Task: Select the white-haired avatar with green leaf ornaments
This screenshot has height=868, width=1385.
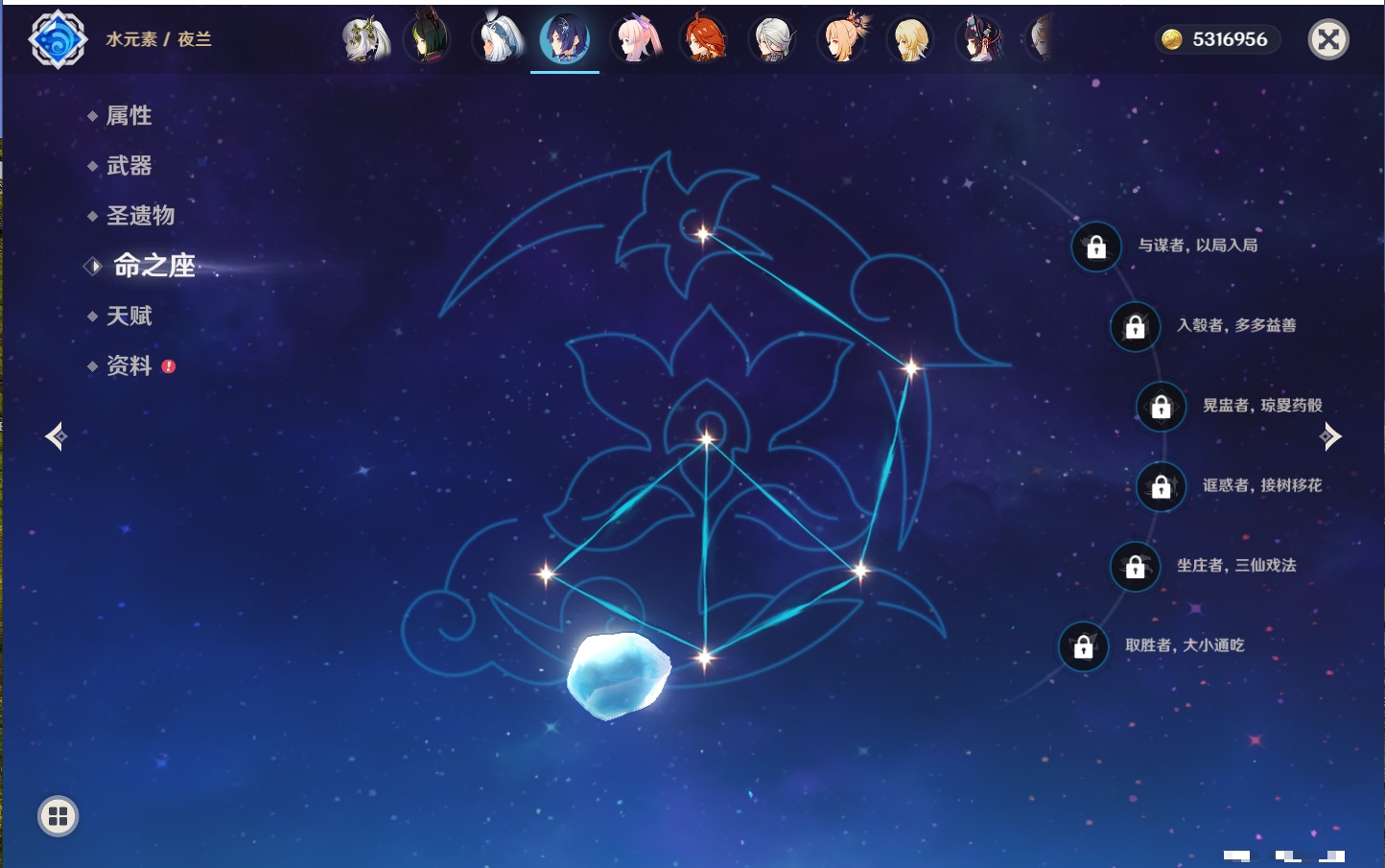Action: coord(366,39)
